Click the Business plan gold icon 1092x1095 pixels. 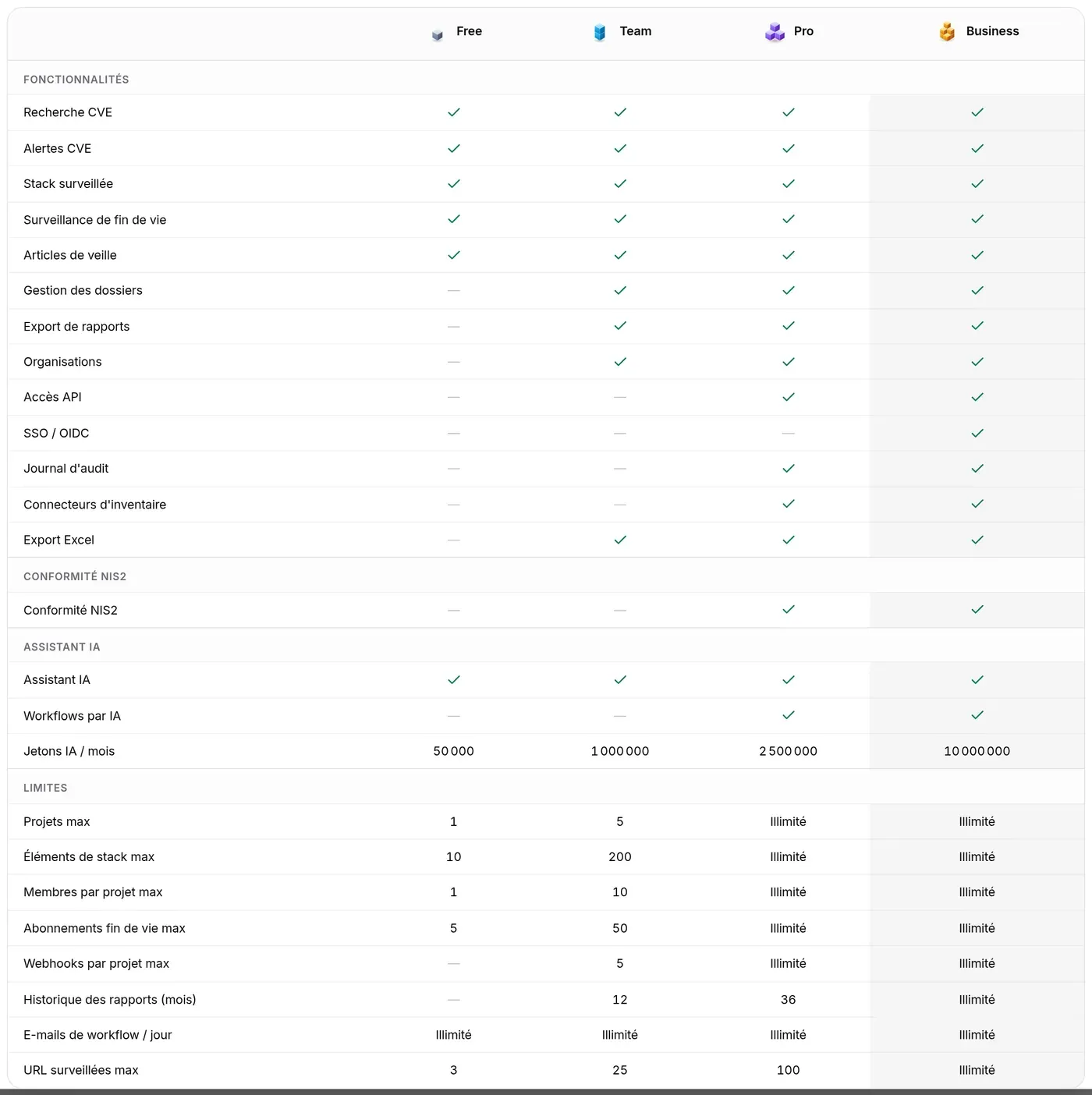point(947,32)
